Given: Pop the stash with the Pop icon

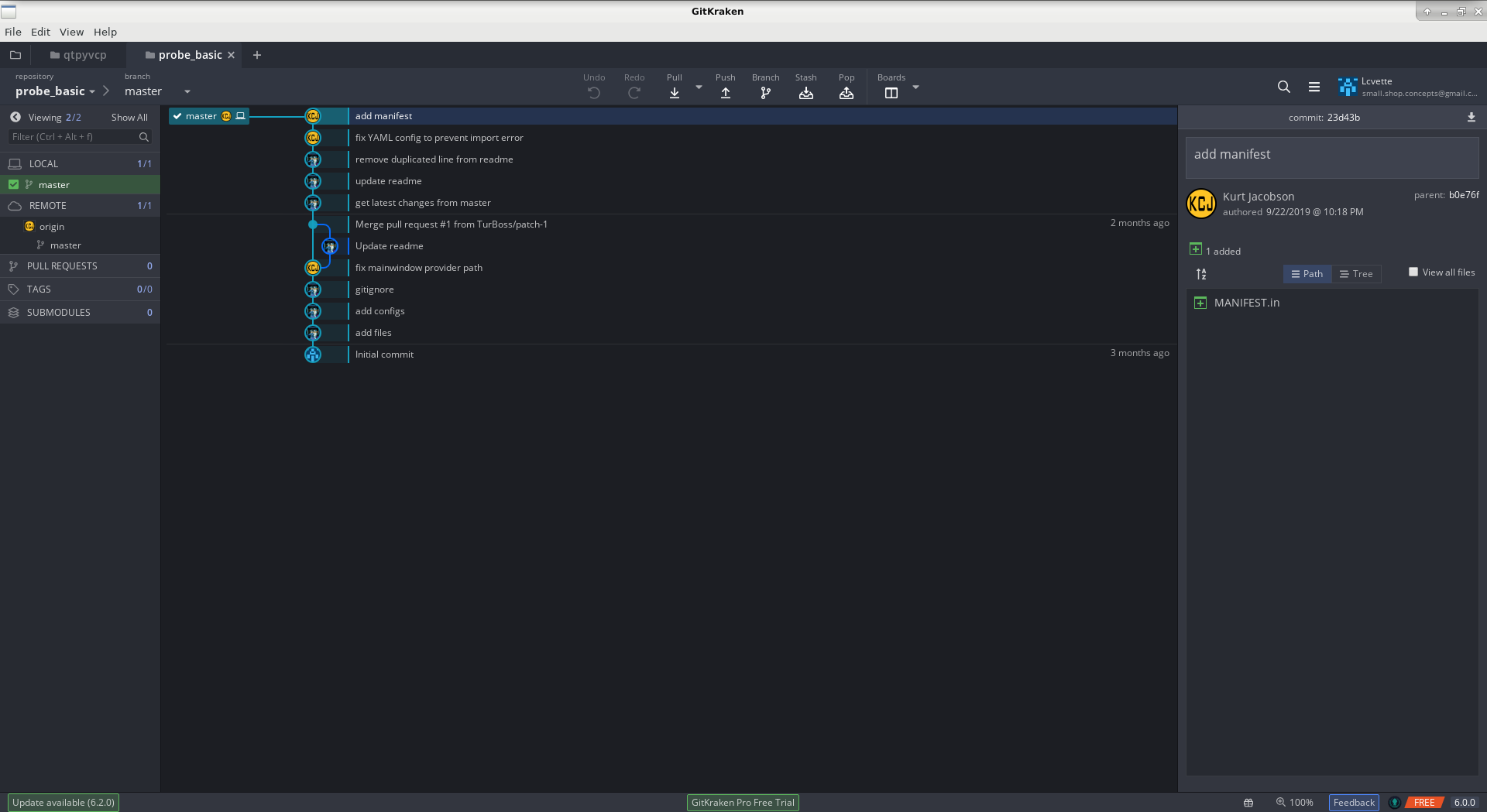Looking at the screenshot, I should [846, 93].
